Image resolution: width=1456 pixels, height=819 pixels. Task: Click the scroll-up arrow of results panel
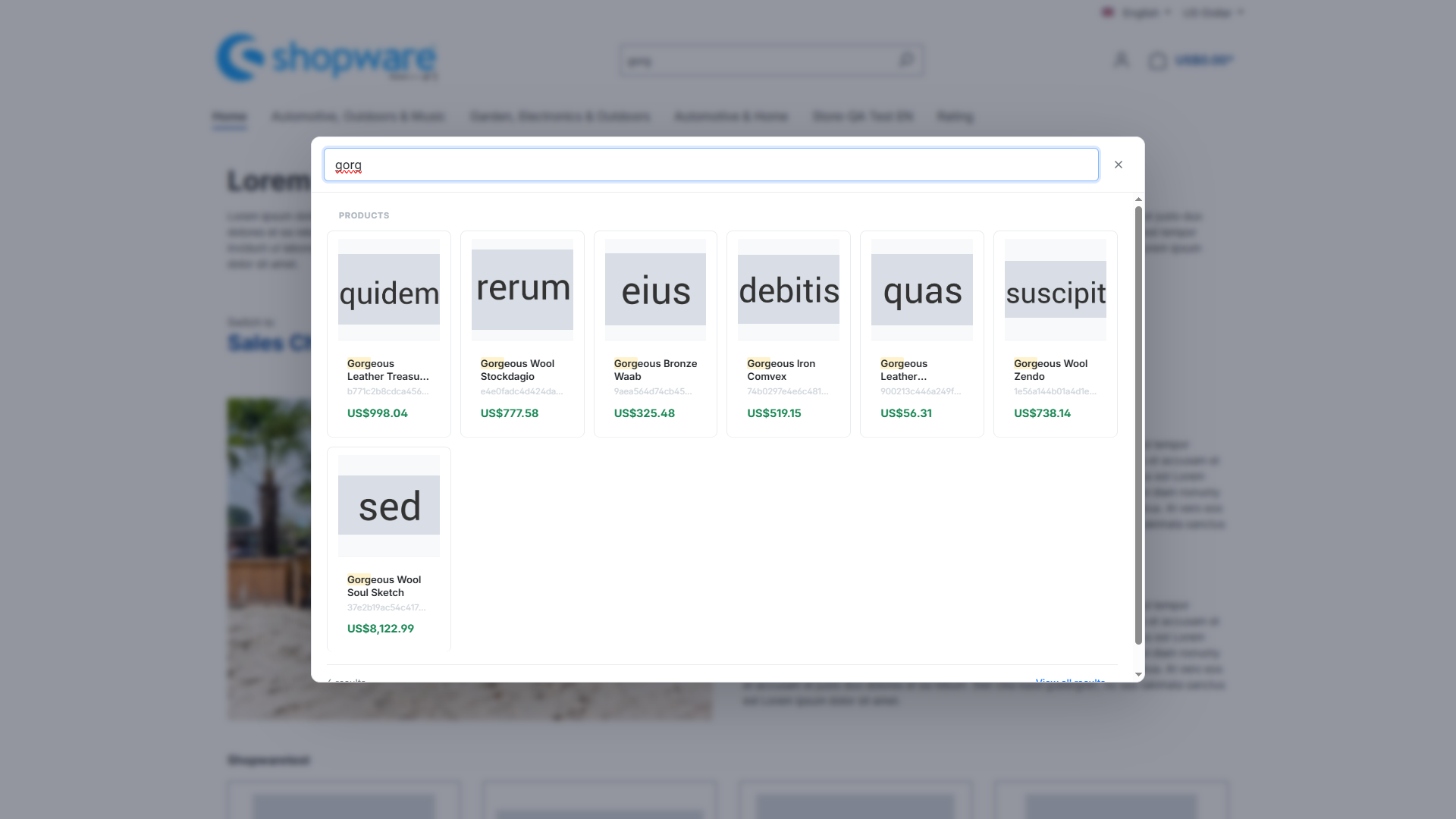point(1138,199)
